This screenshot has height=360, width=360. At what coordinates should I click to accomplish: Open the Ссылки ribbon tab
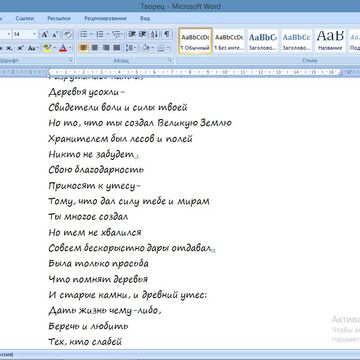25,18
